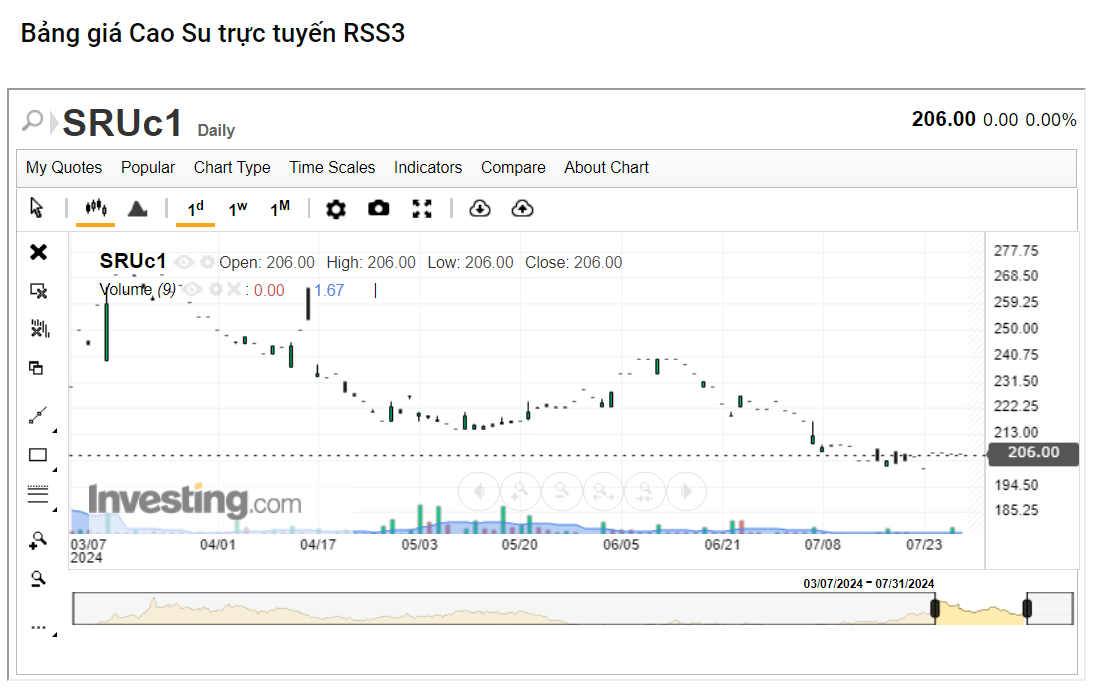Toggle fullscreen chart mode
Viewport: 1095px width, 689px height.
click(x=422, y=208)
